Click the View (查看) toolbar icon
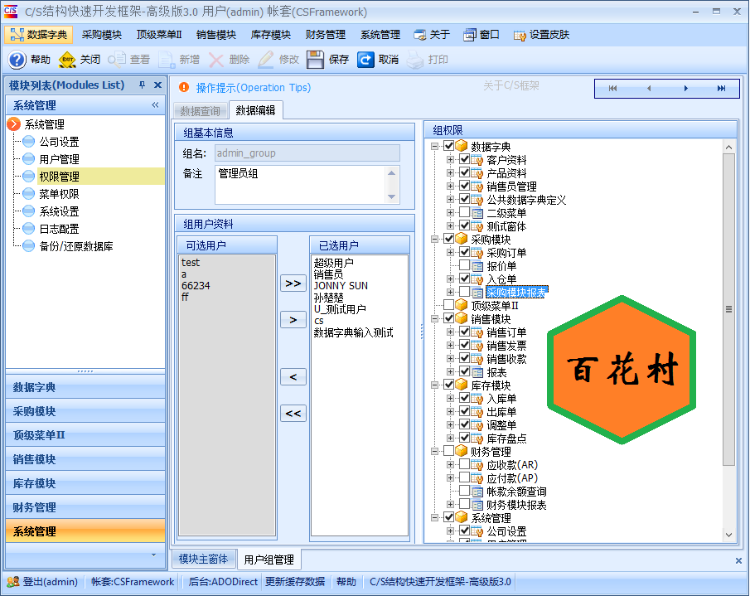 click(x=117, y=60)
